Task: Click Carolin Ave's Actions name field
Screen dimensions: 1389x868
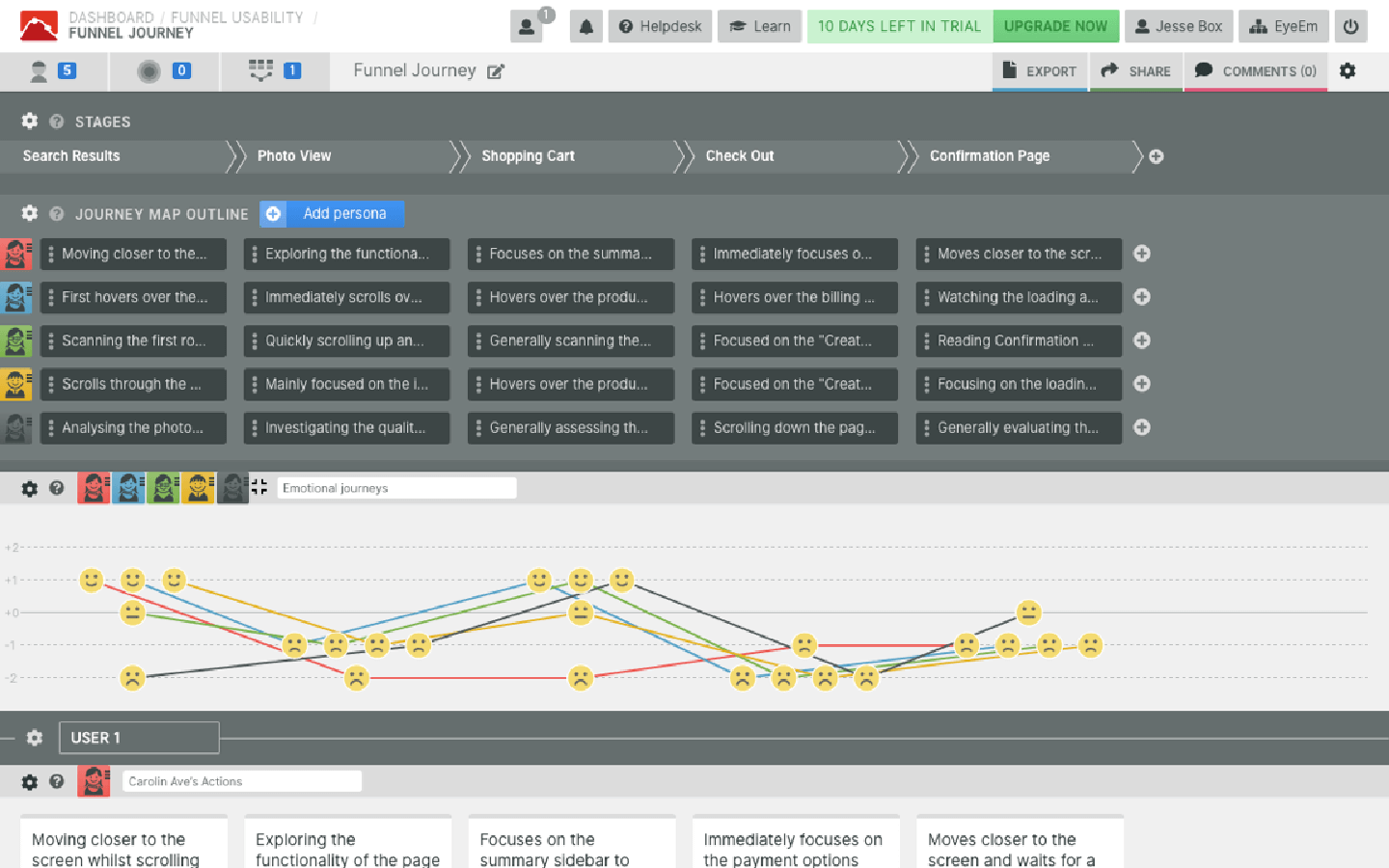Action: click(x=242, y=781)
